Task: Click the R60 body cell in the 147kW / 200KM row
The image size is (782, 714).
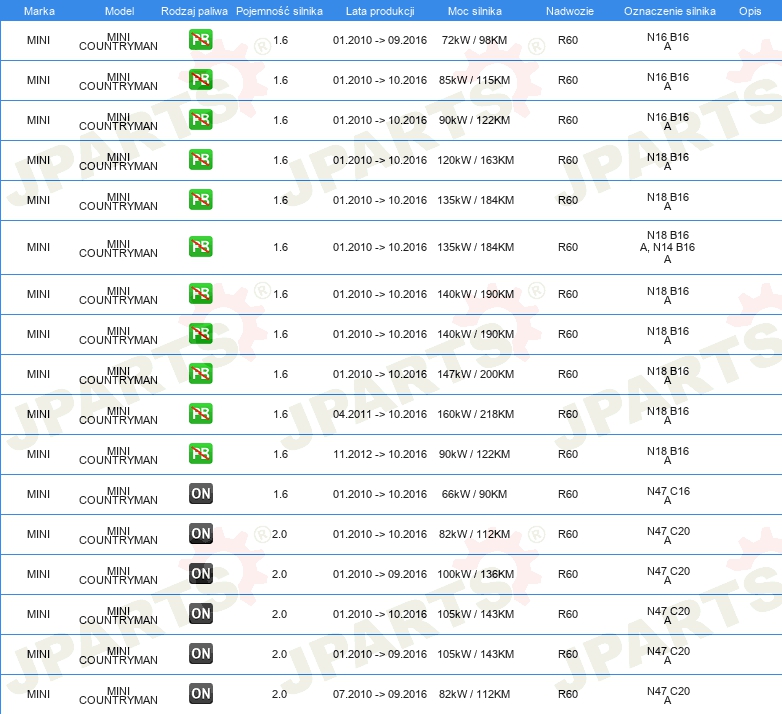Action: point(568,374)
